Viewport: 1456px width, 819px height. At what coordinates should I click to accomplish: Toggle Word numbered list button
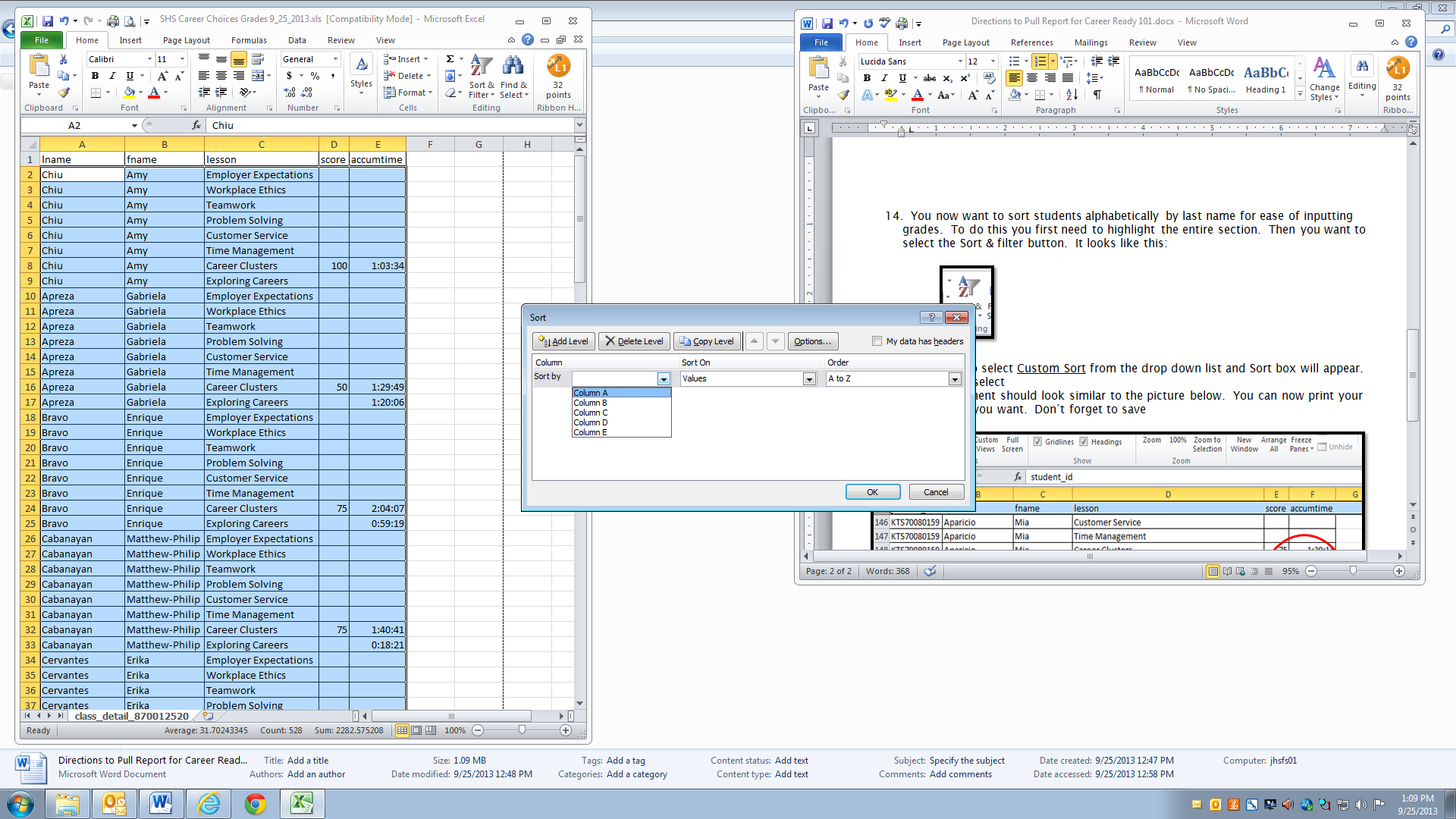(x=1040, y=61)
